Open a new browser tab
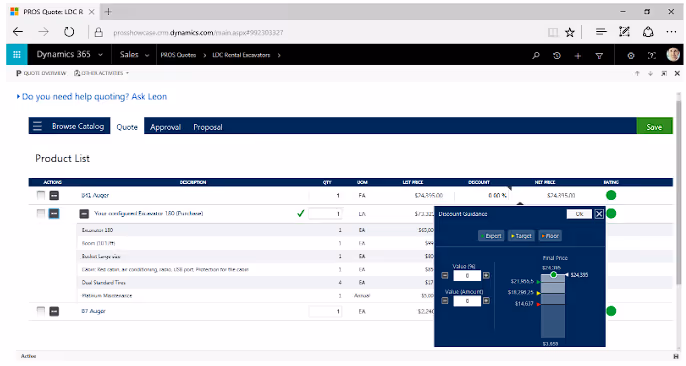The width and height of the screenshot is (686, 366). pos(108,12)
